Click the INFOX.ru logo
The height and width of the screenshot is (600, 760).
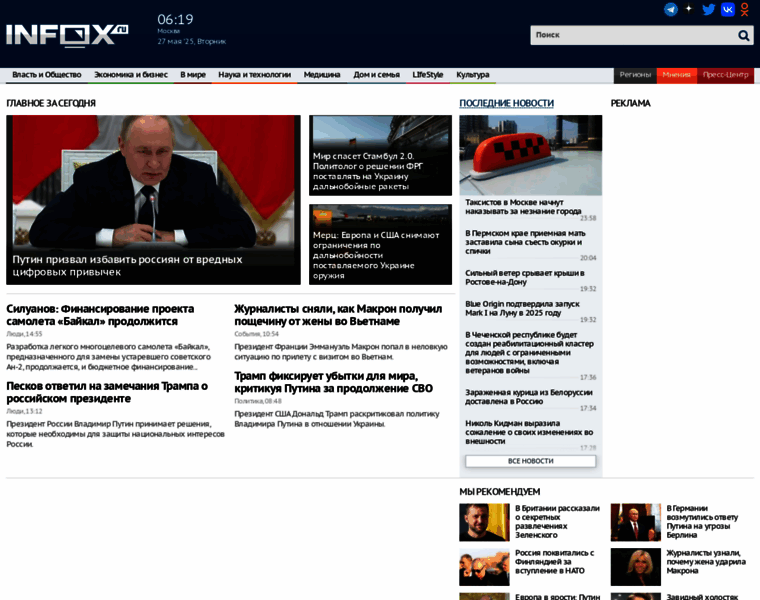[x=67, y=35]
